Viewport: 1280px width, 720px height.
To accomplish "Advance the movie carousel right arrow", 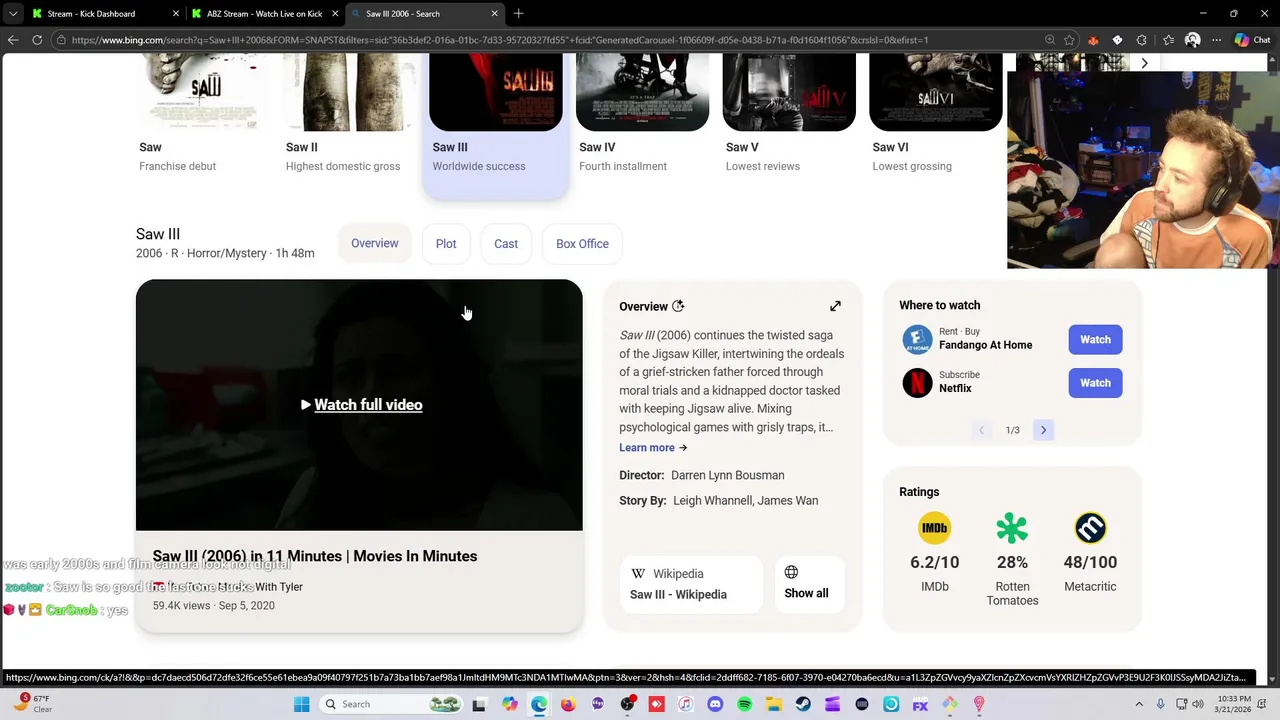I will point(1144,63).
